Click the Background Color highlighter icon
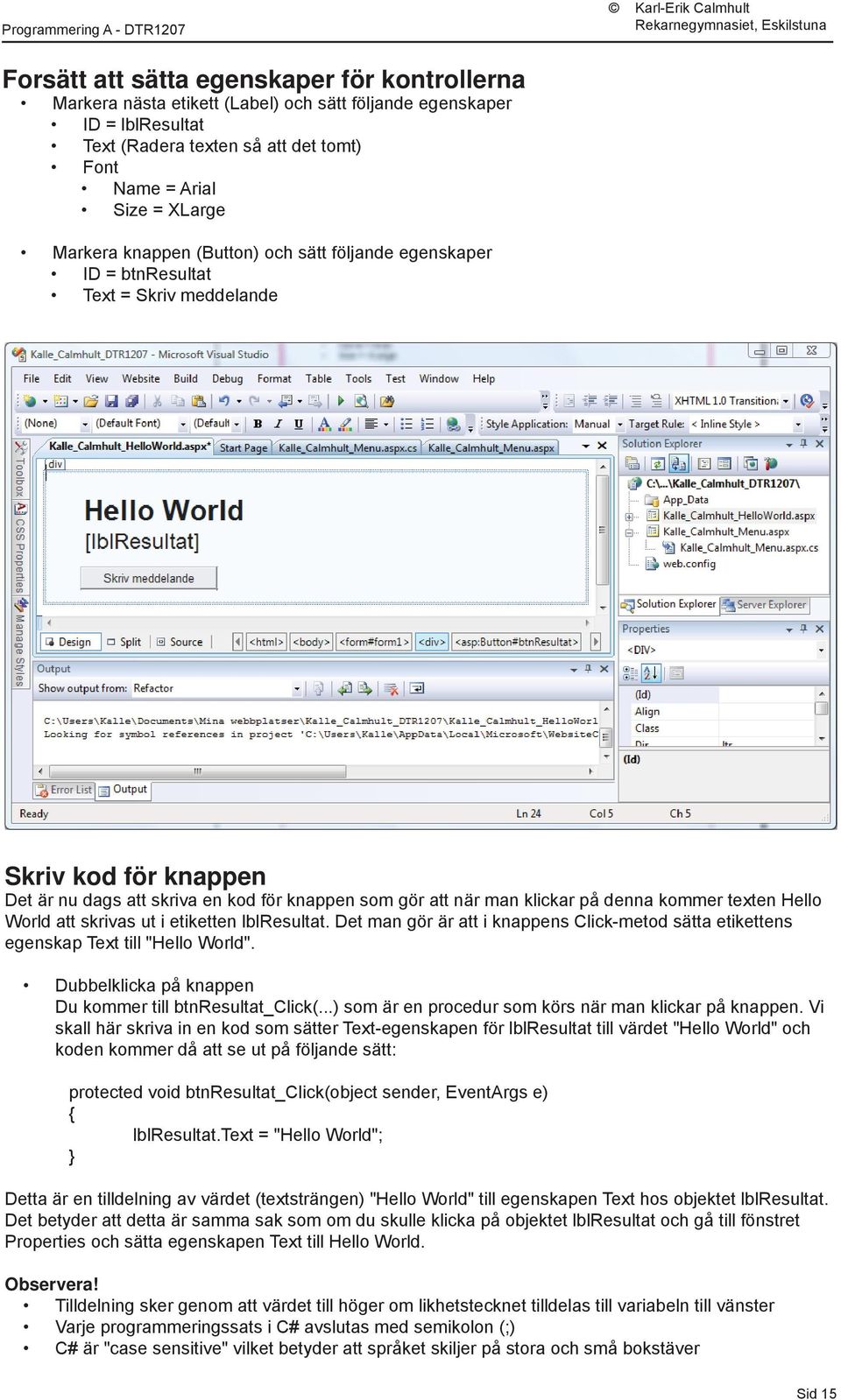Screen dimensions: 841x1400 click(x=345, y=424)
